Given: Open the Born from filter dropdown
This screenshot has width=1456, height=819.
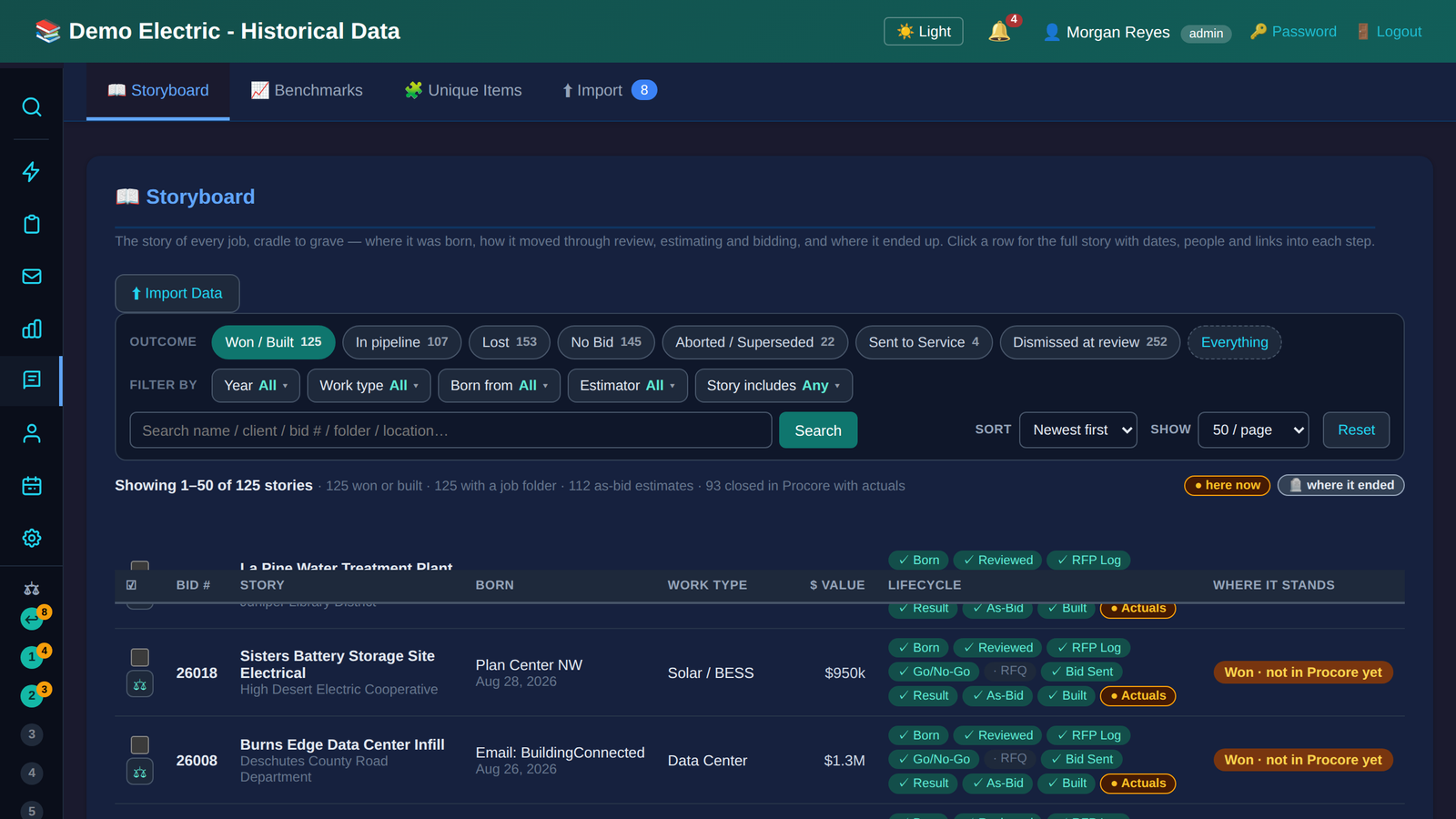Looking at the screenshot, I should tap(499, 386).
